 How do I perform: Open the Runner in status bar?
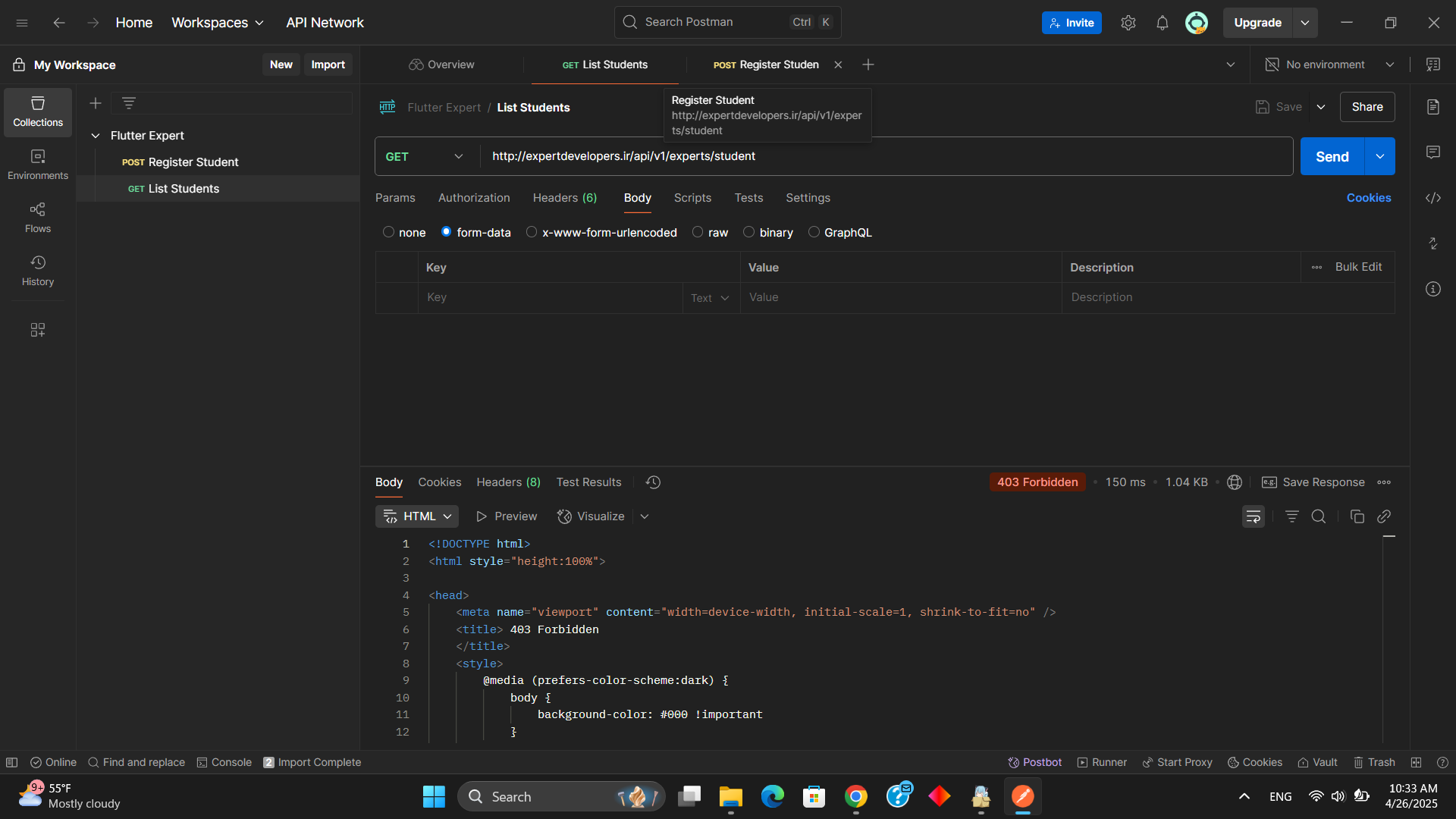coord(1102,762)
